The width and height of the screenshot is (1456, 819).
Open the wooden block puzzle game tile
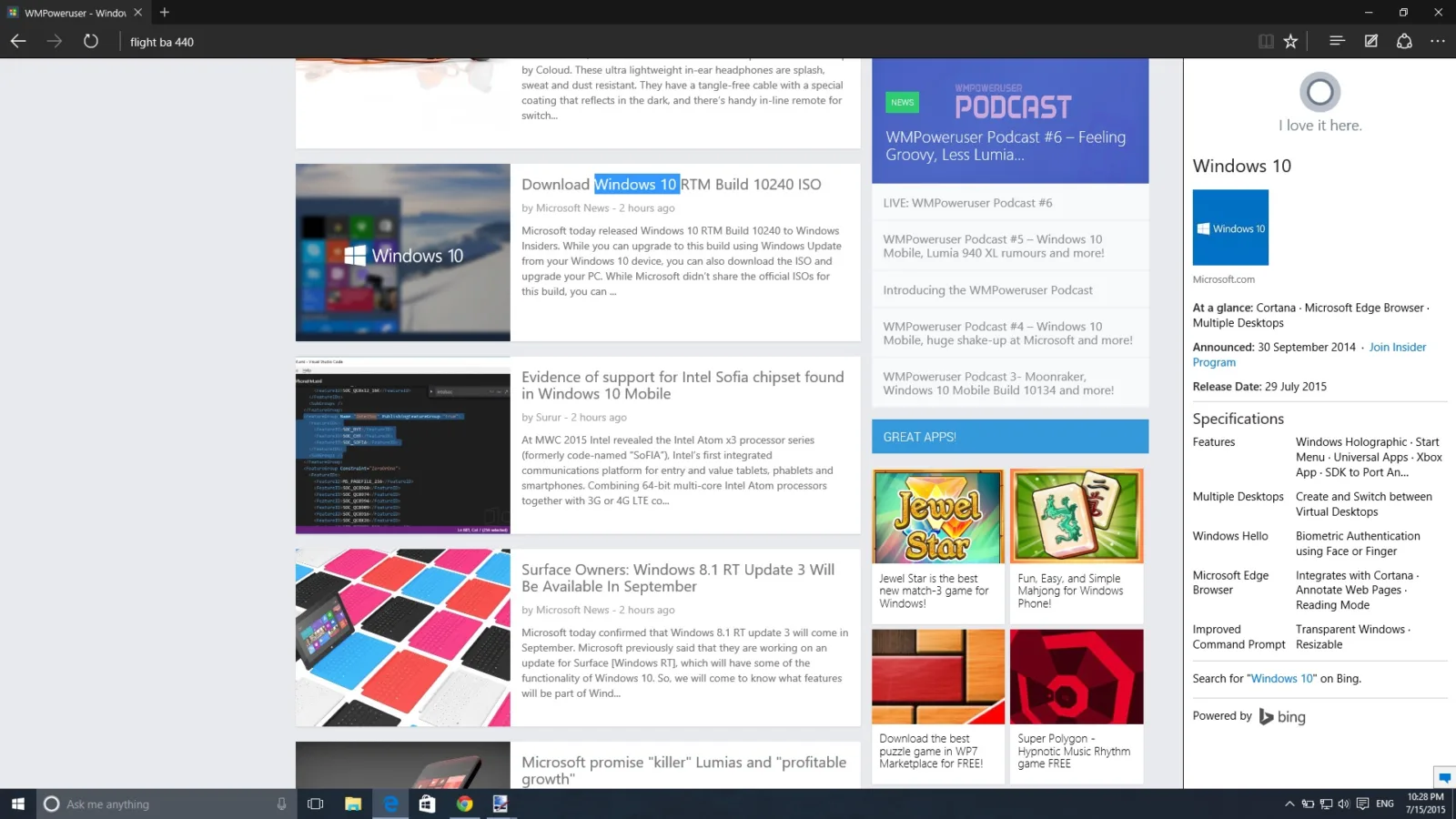pyautogui.click(x=938, y=706)
